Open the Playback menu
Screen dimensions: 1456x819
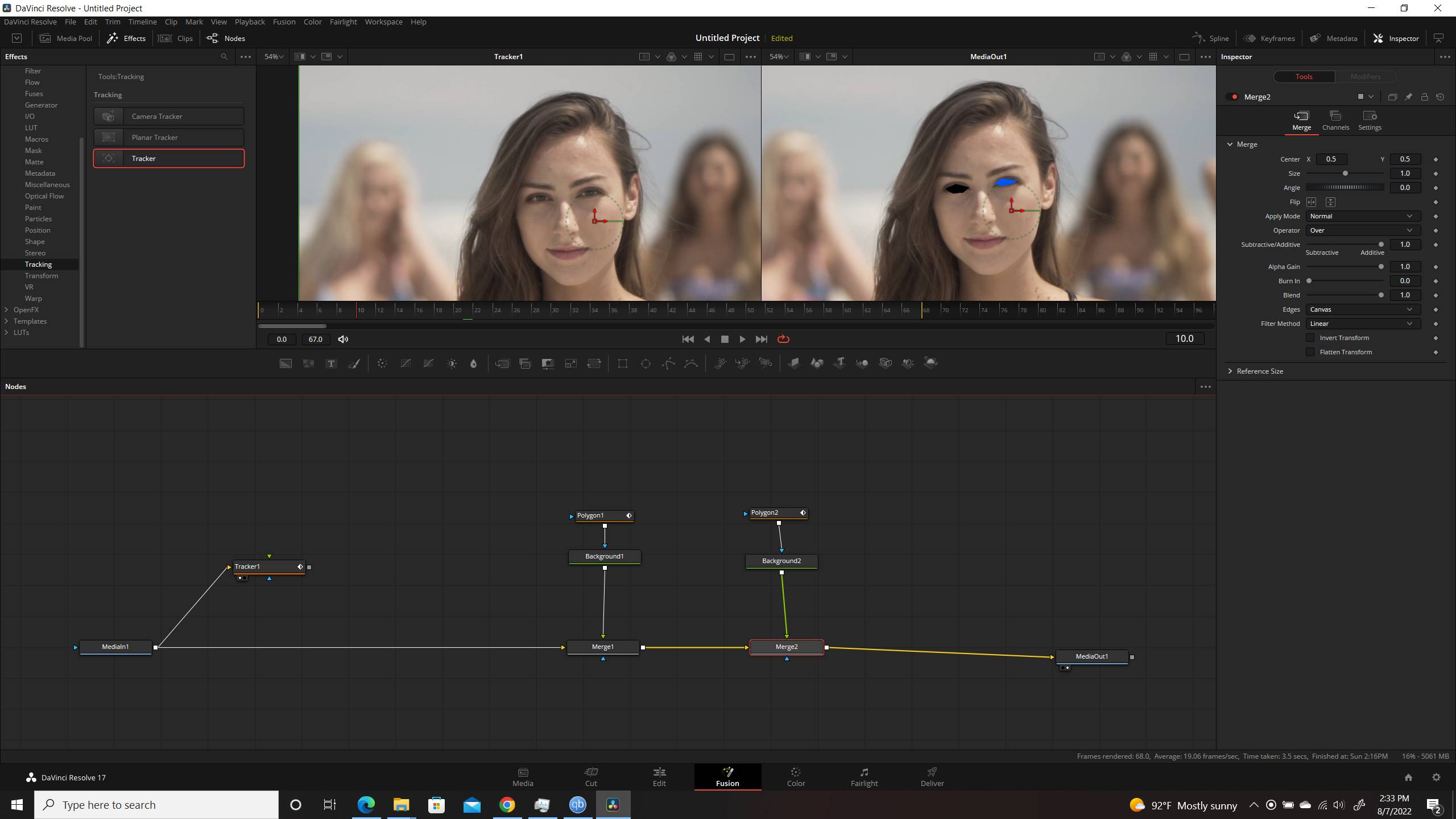coord(250,22)
